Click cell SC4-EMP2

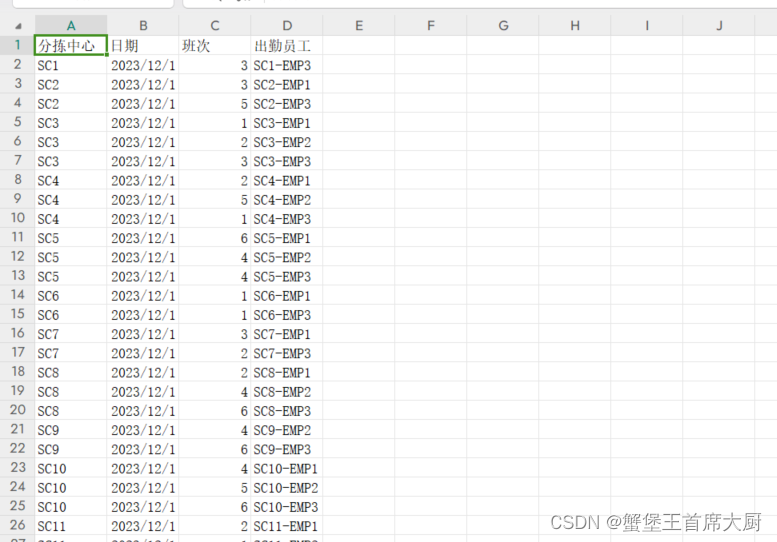click(x=287, y=200)
